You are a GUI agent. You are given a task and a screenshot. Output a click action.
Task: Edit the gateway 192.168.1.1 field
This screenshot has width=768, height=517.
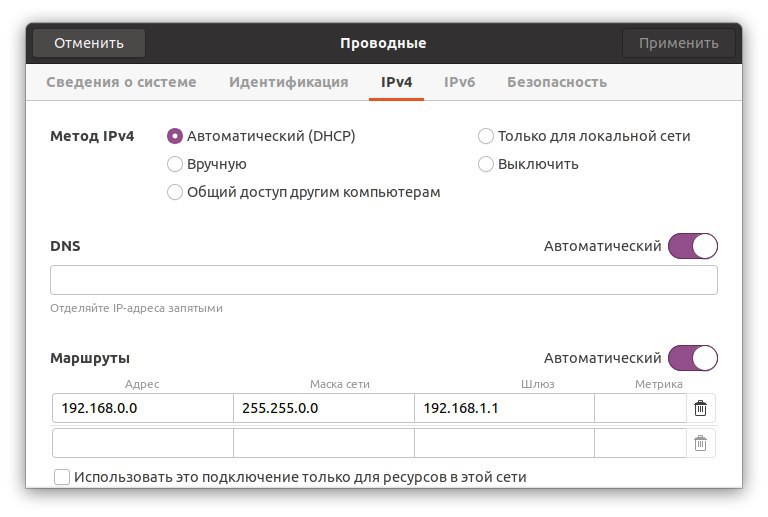tap(504, 408)
